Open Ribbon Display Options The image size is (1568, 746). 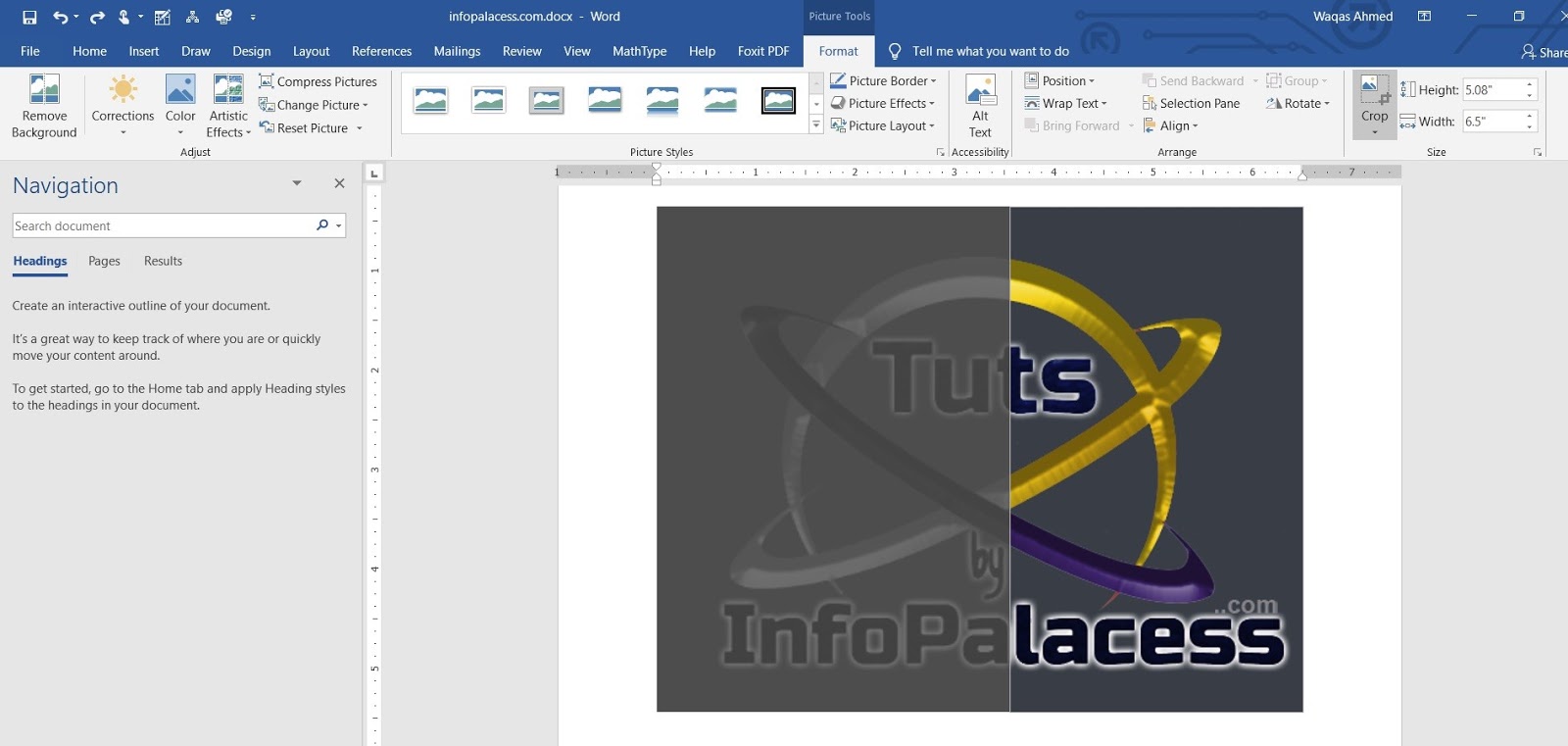click(1424, 17)
